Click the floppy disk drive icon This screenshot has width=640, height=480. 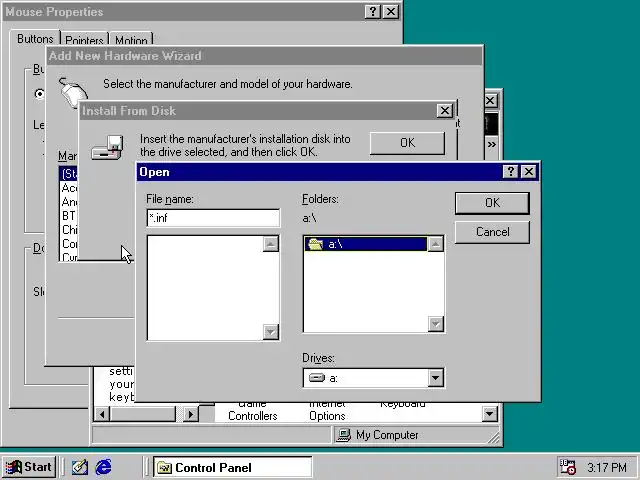click(x=107, y=147)
